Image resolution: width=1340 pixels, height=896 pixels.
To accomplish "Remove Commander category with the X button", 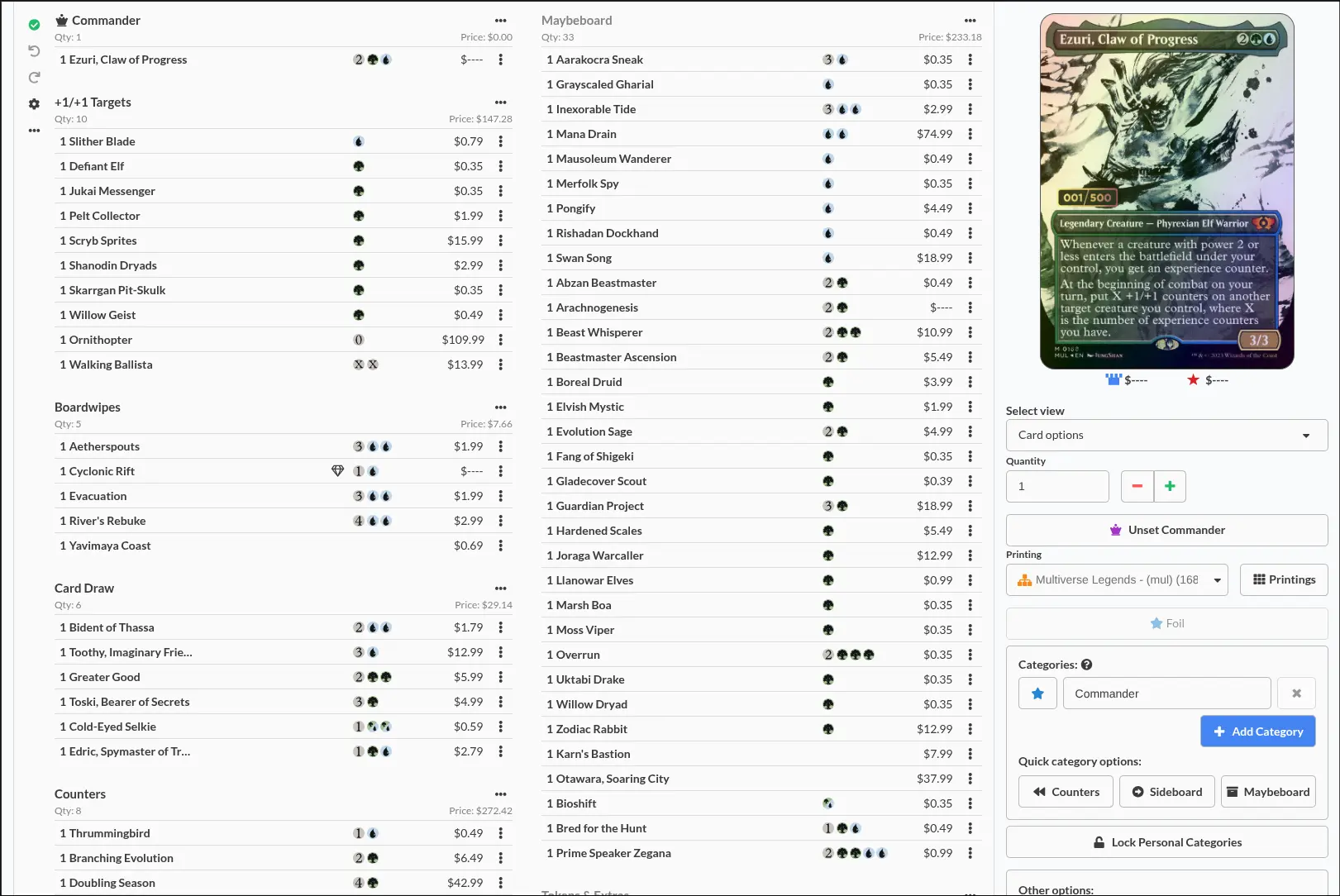I will click(x=1295, y=693).
